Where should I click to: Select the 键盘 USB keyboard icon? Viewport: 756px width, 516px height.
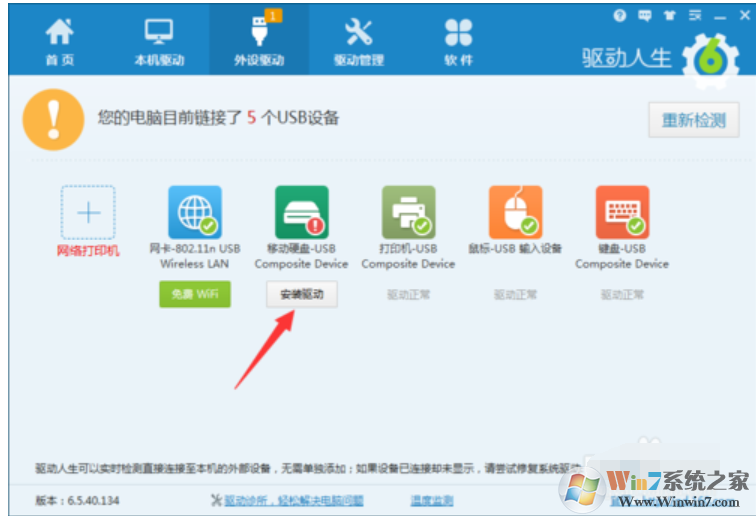pyautogui.click(x=622, y=212)
